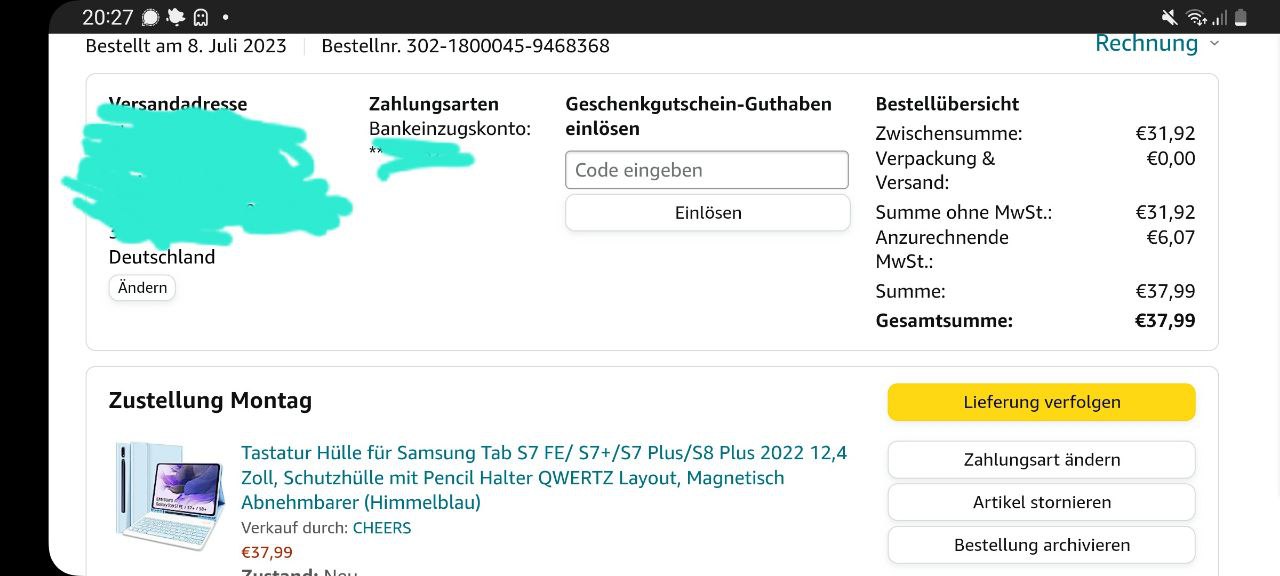Cancel the item via Artikel stornieren
Image resolution: width=1280 pixels, height=576 pixels.
pyautogui.click(x=1041, y=502)
